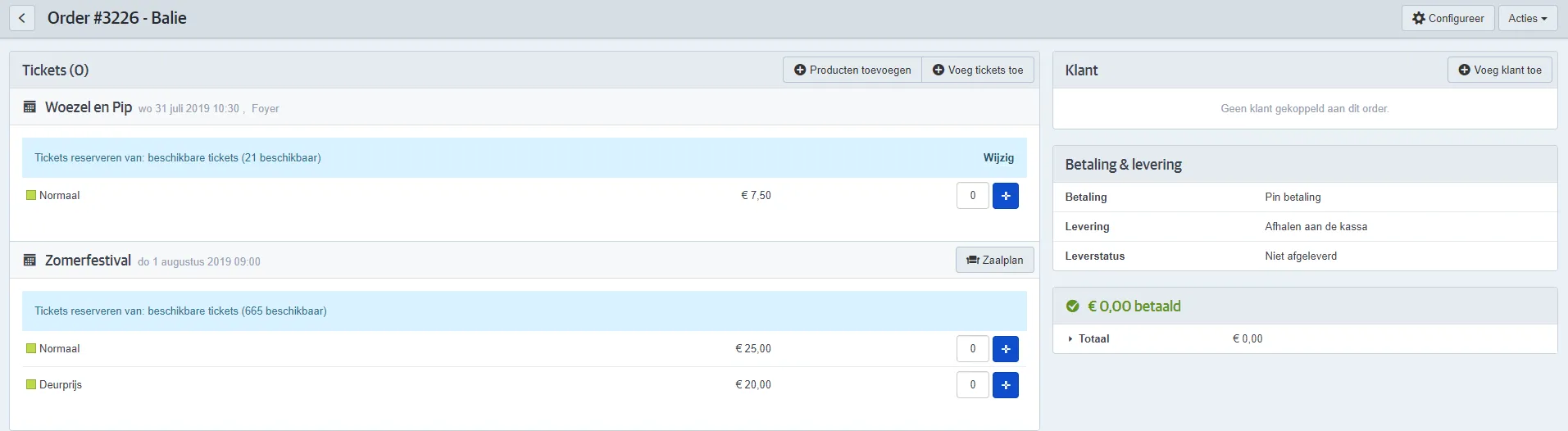Click the Betaling label
Viewport: 1568px width, 431px height.
[1086, 197]
